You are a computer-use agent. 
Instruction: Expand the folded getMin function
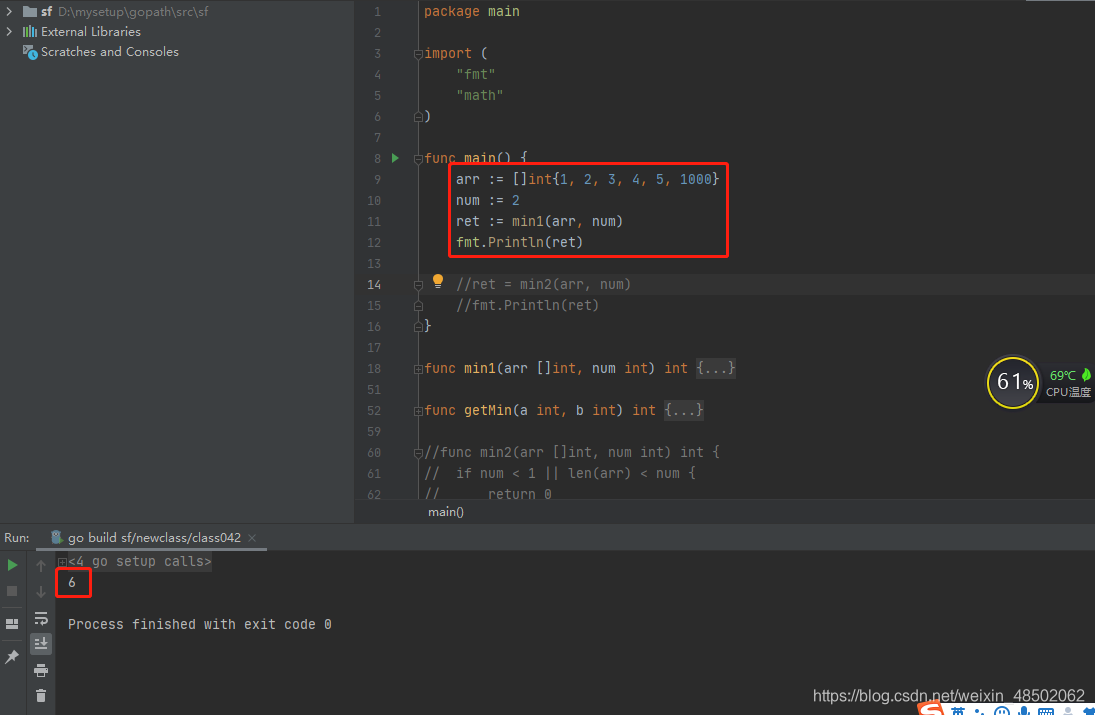pos(418,411)
